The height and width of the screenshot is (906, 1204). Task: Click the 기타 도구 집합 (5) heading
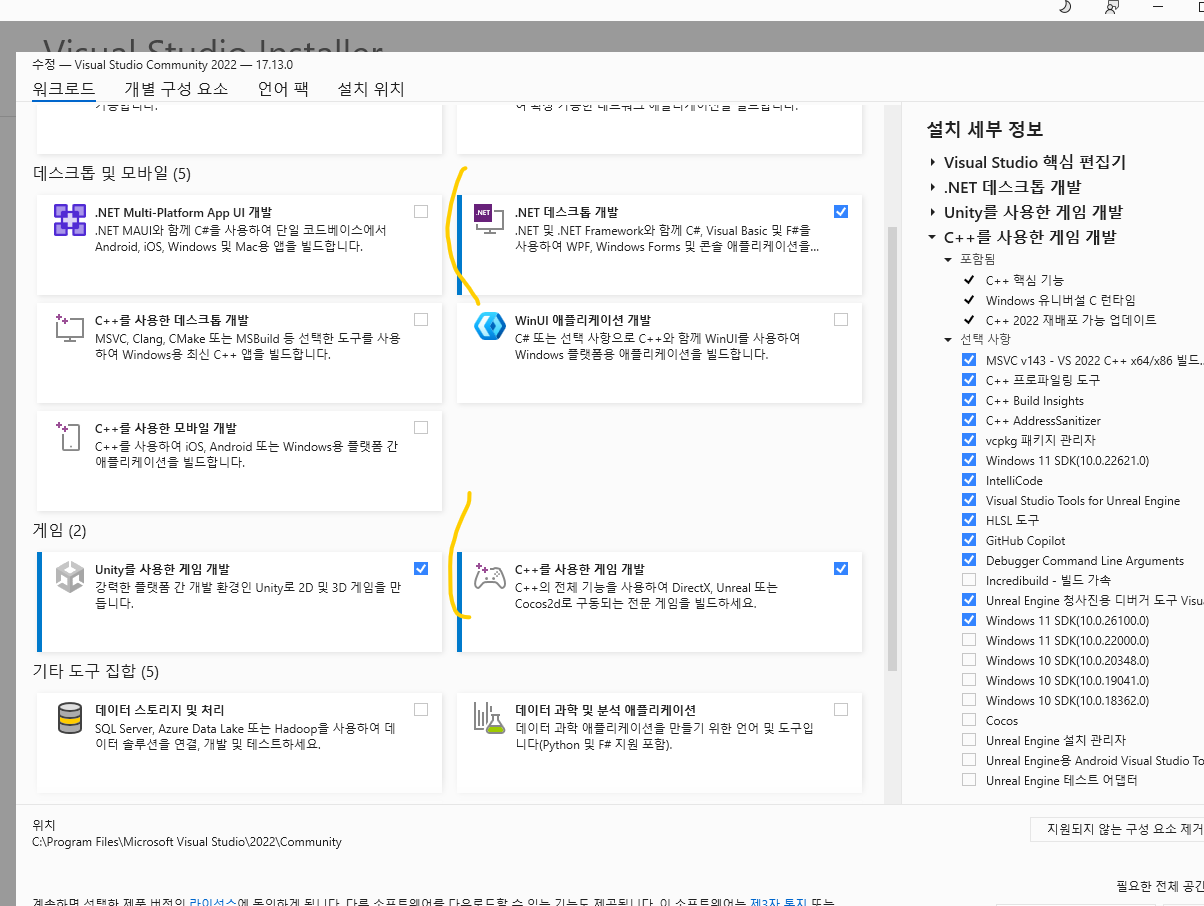95,670
